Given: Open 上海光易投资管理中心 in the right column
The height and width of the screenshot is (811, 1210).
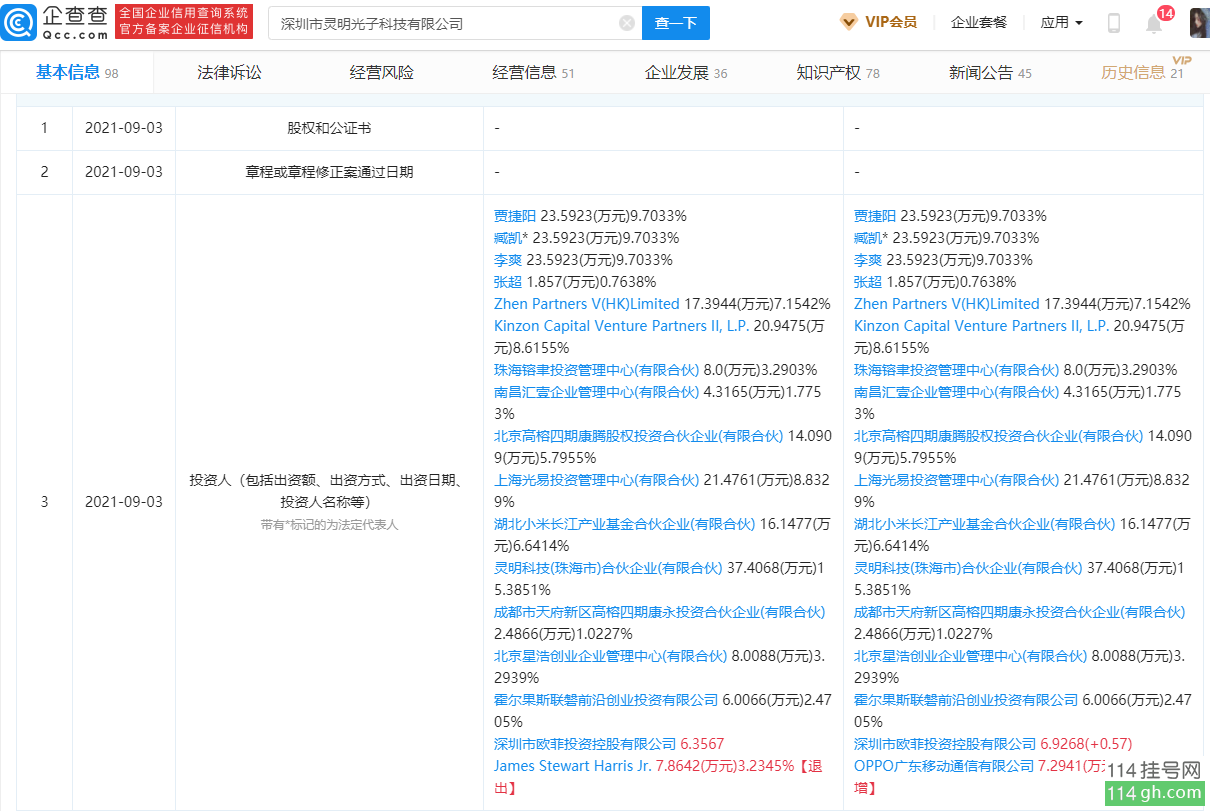Looking at the screenshot, I should click(x=957, y=480).
